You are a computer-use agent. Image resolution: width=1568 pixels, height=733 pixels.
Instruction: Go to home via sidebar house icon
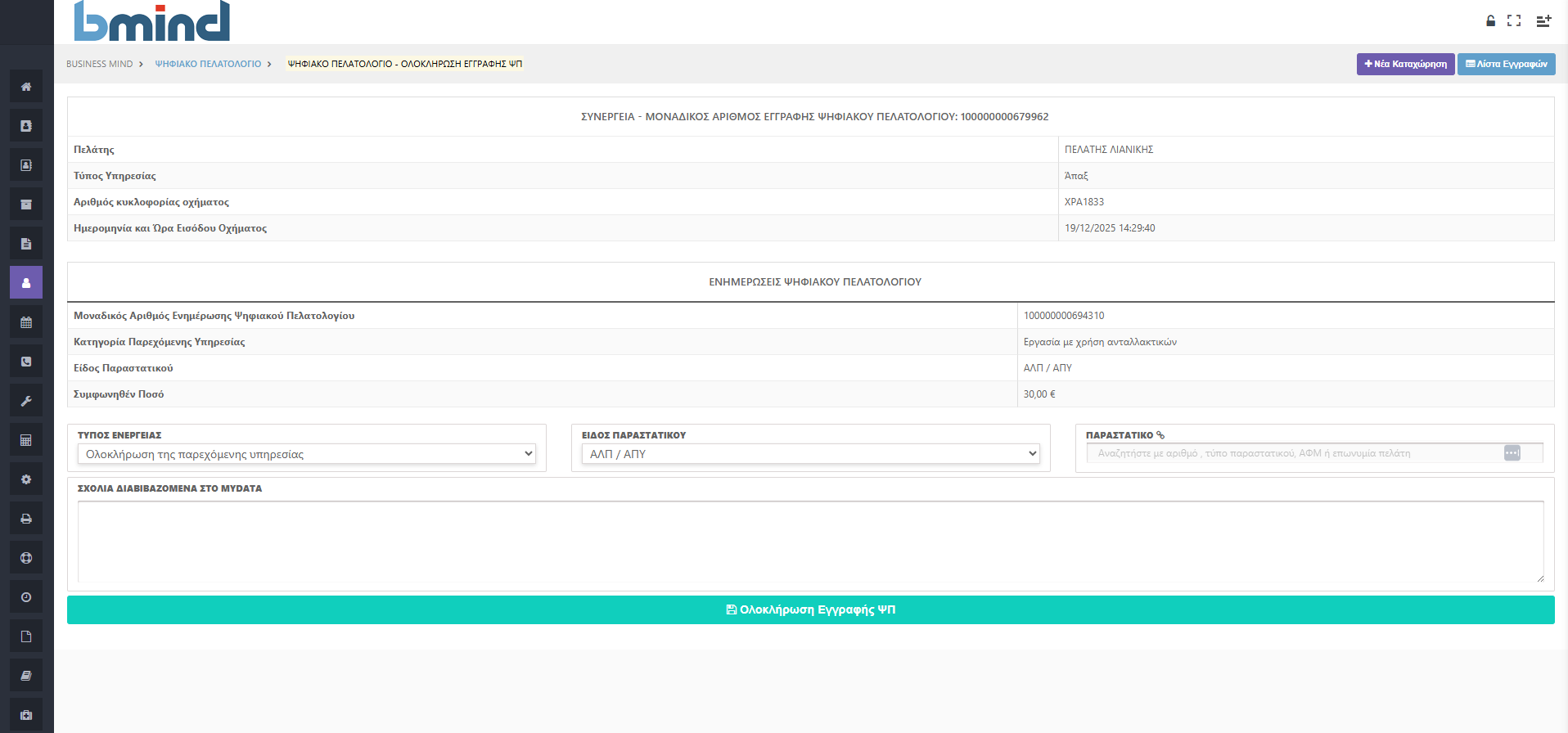coord(26,87)
